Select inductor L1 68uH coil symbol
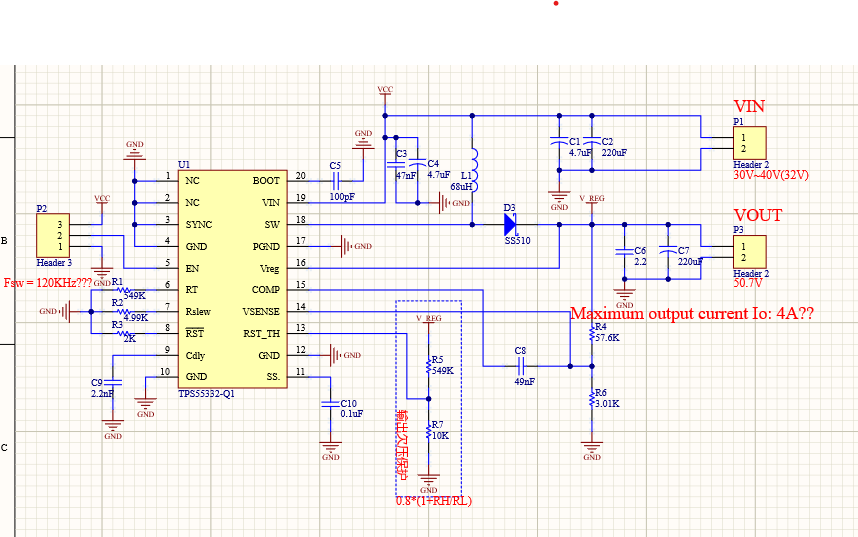858x537 pixels. (x=474, y=170)
